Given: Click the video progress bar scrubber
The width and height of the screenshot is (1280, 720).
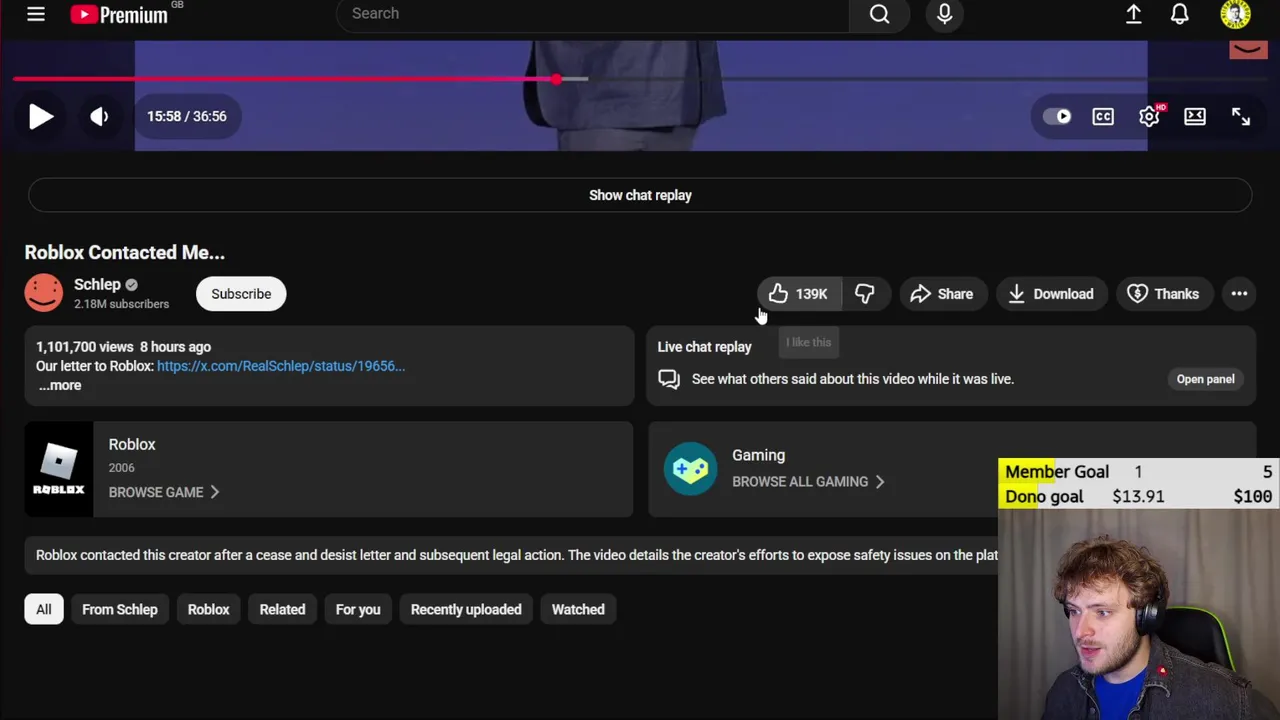Looking at the screenshot, I should tap(556, 78).
